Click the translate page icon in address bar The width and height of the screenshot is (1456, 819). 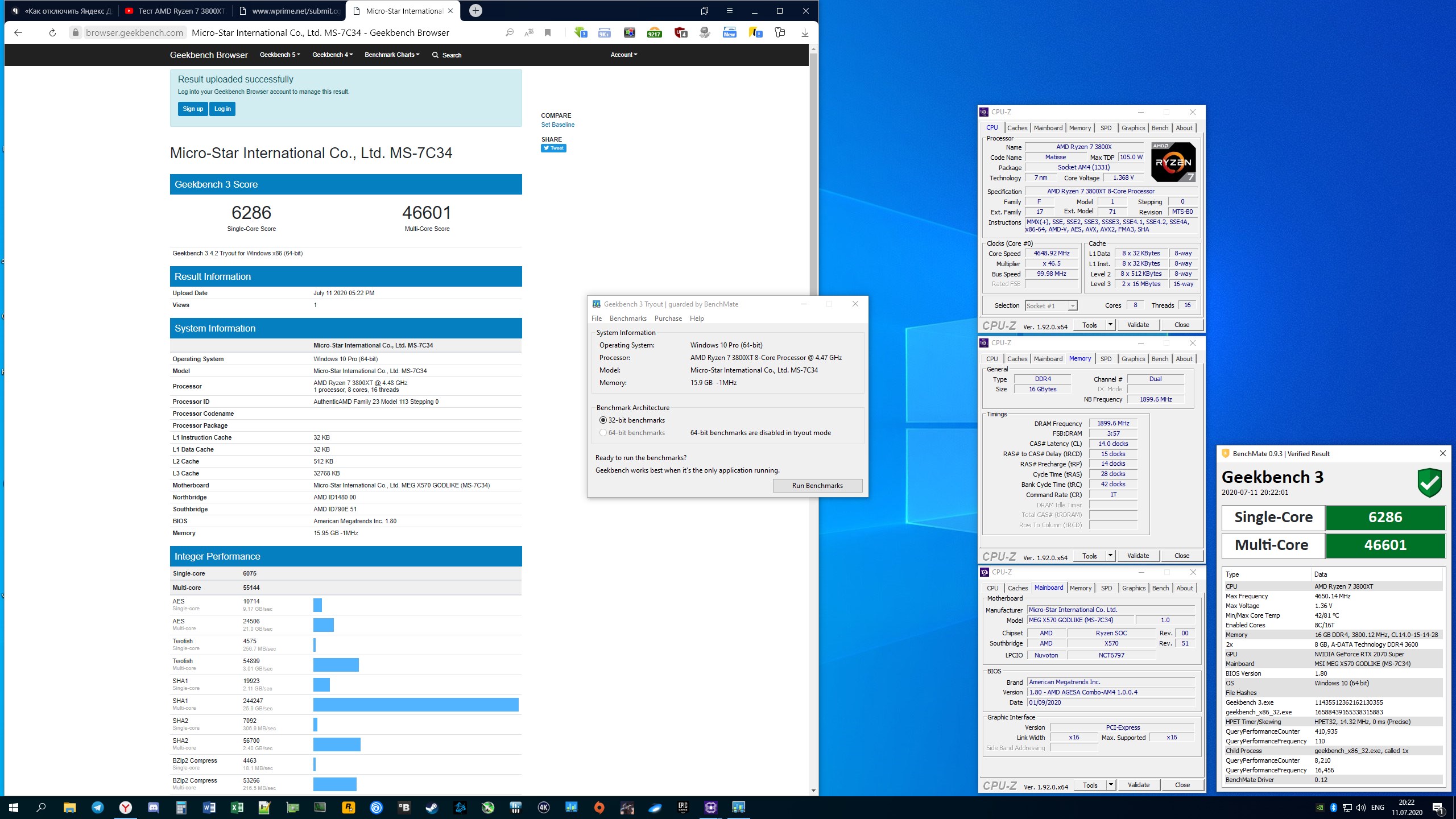(529, 33)
